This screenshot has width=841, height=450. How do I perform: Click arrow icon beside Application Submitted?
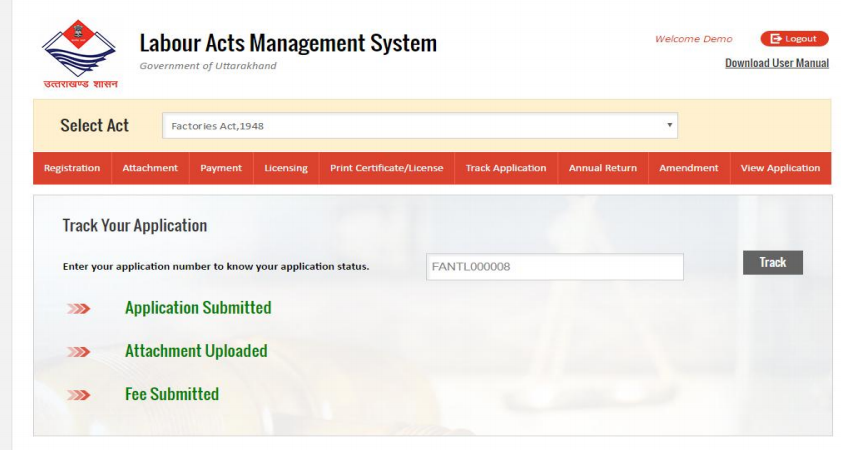pos(78,309)
